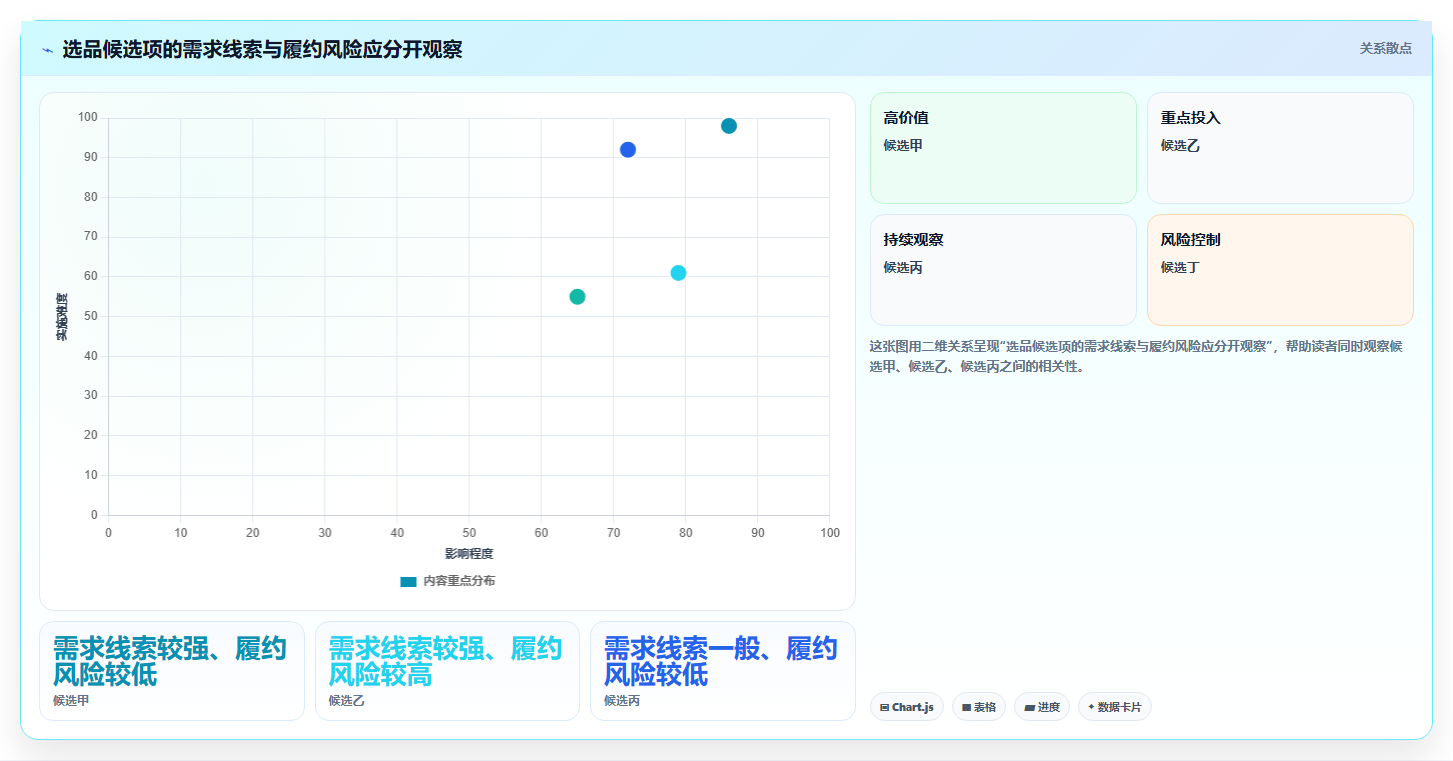Click the lightning icon beside the page title

[47, 50]
